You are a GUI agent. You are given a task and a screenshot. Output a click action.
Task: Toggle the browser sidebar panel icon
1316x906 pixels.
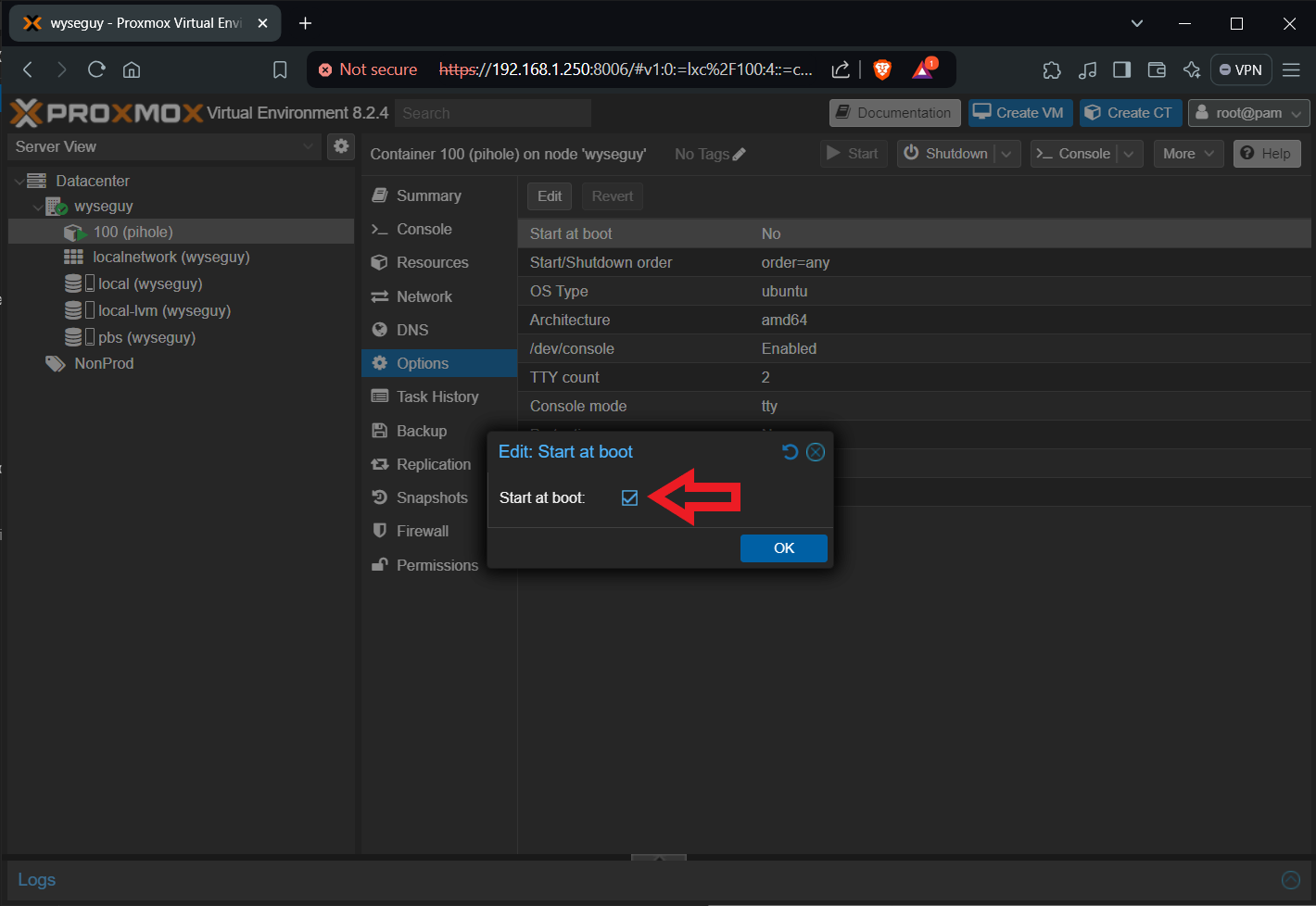pos(1122,69)
